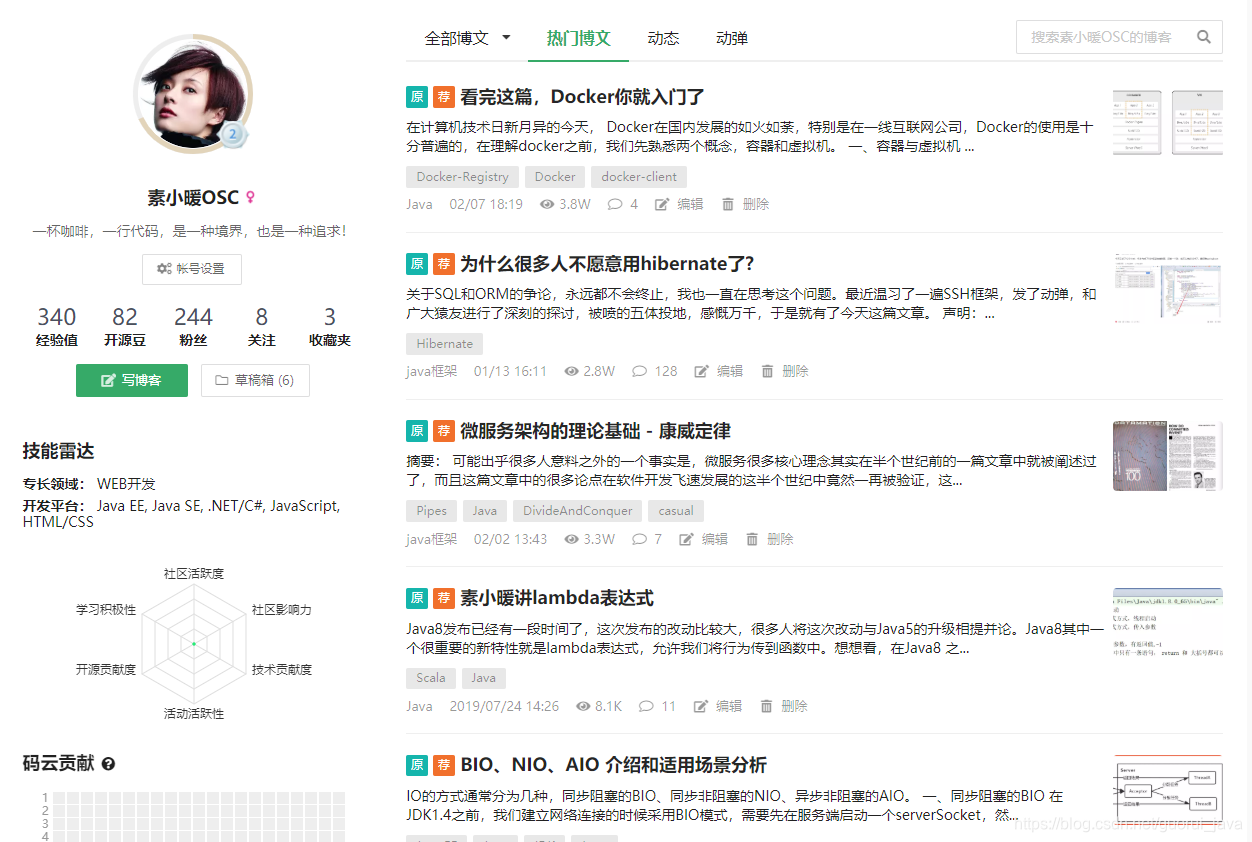Image resolution: width=1252 pixels, height=842 pixels.
Task: Switch to 热门博文 tab
Action: [579, 38]
